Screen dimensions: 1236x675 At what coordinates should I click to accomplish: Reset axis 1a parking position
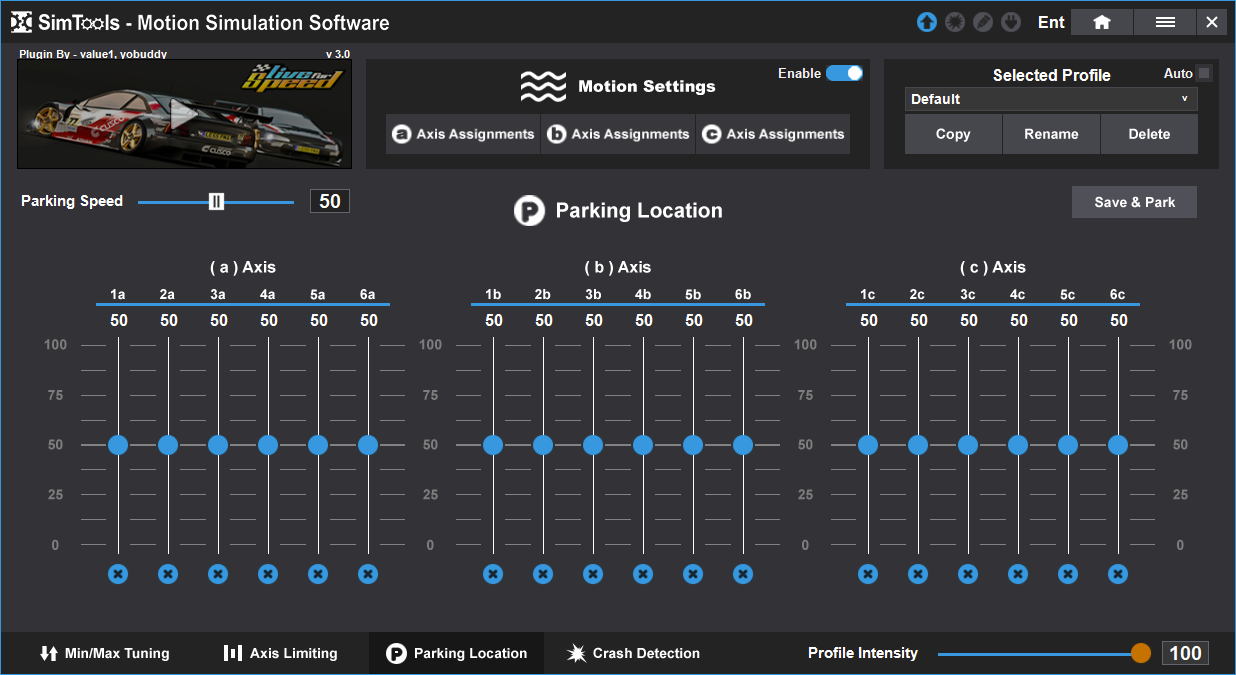click(x=118, y=574)
